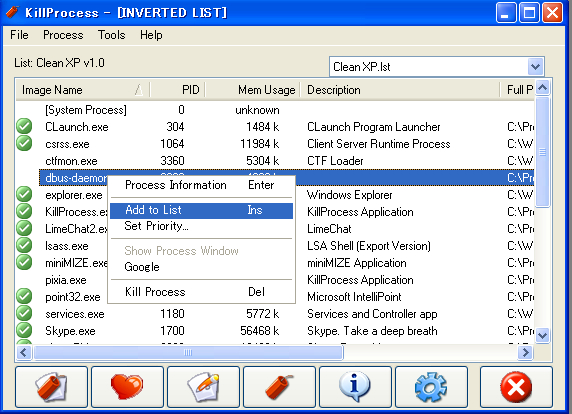Click the blue info bubble button
The height and width of the screenshot is (414, 572).
[x=355, y=387]
